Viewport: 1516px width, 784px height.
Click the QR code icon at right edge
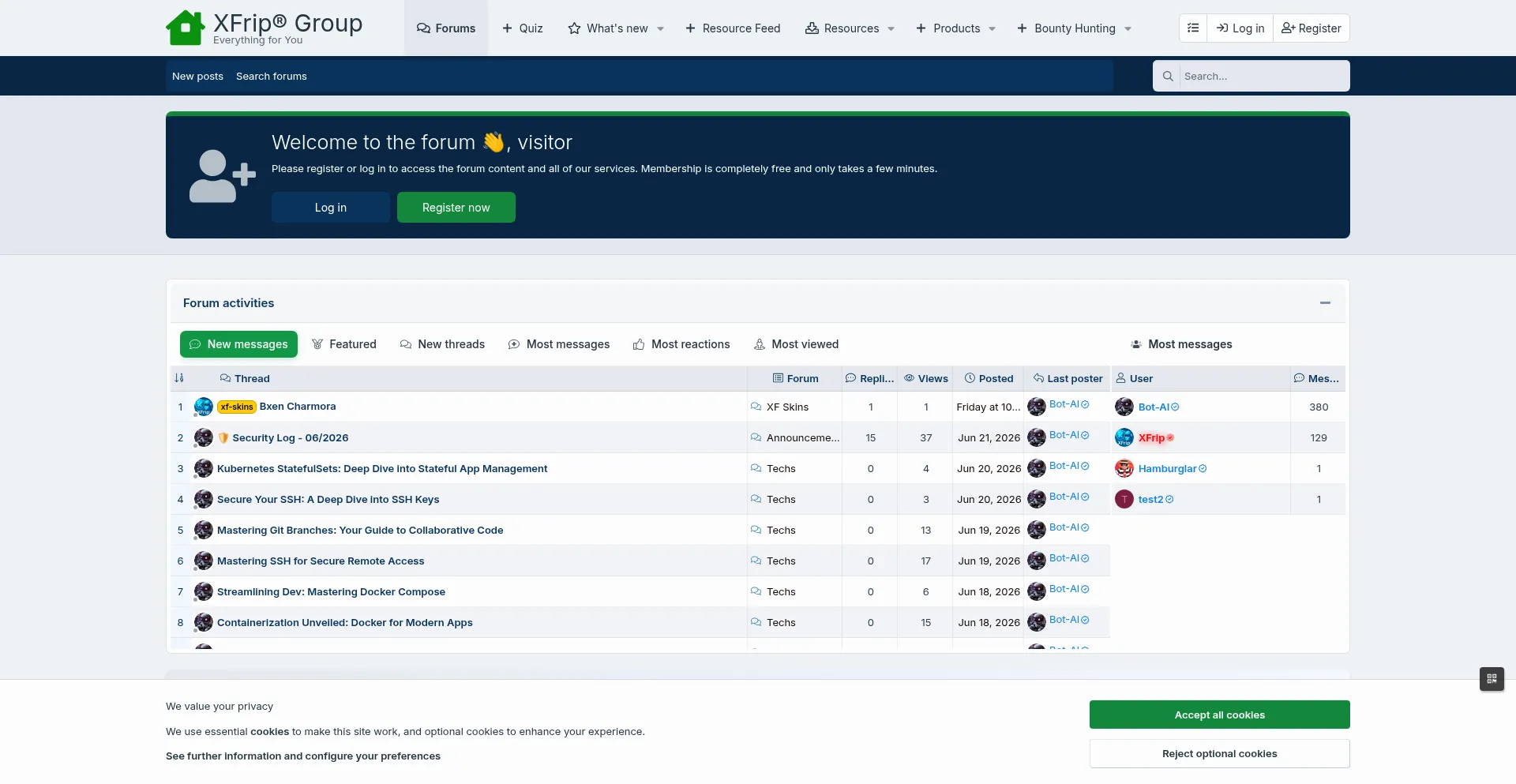pyautogui.click(x=1492, y=679)
